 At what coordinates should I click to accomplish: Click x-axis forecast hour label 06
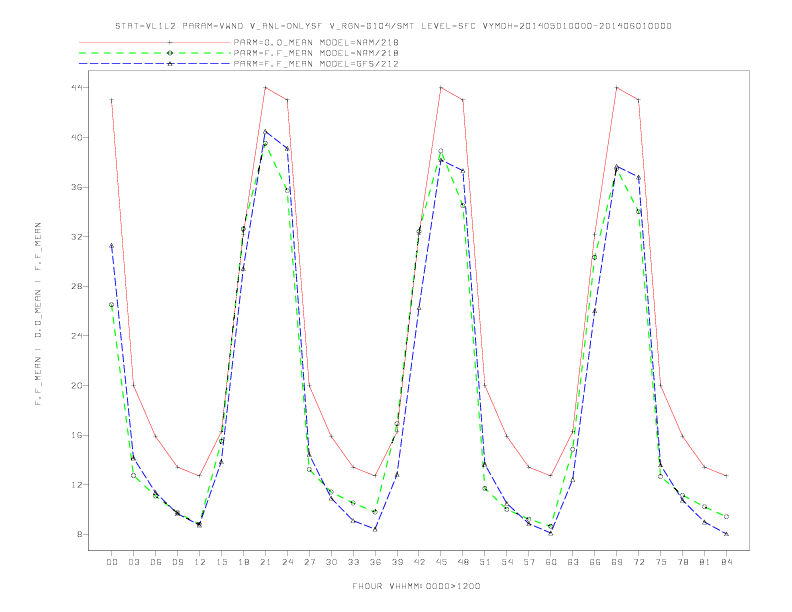156,562
